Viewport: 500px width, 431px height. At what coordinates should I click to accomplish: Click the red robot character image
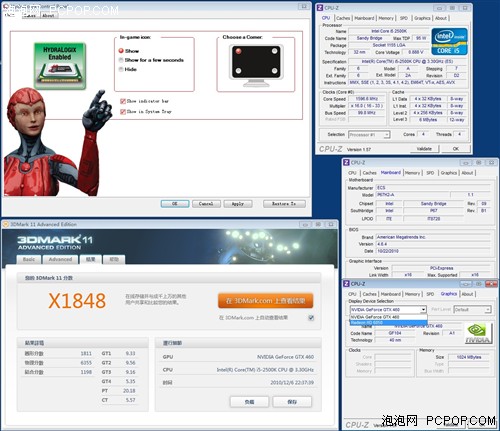(57, 142)
